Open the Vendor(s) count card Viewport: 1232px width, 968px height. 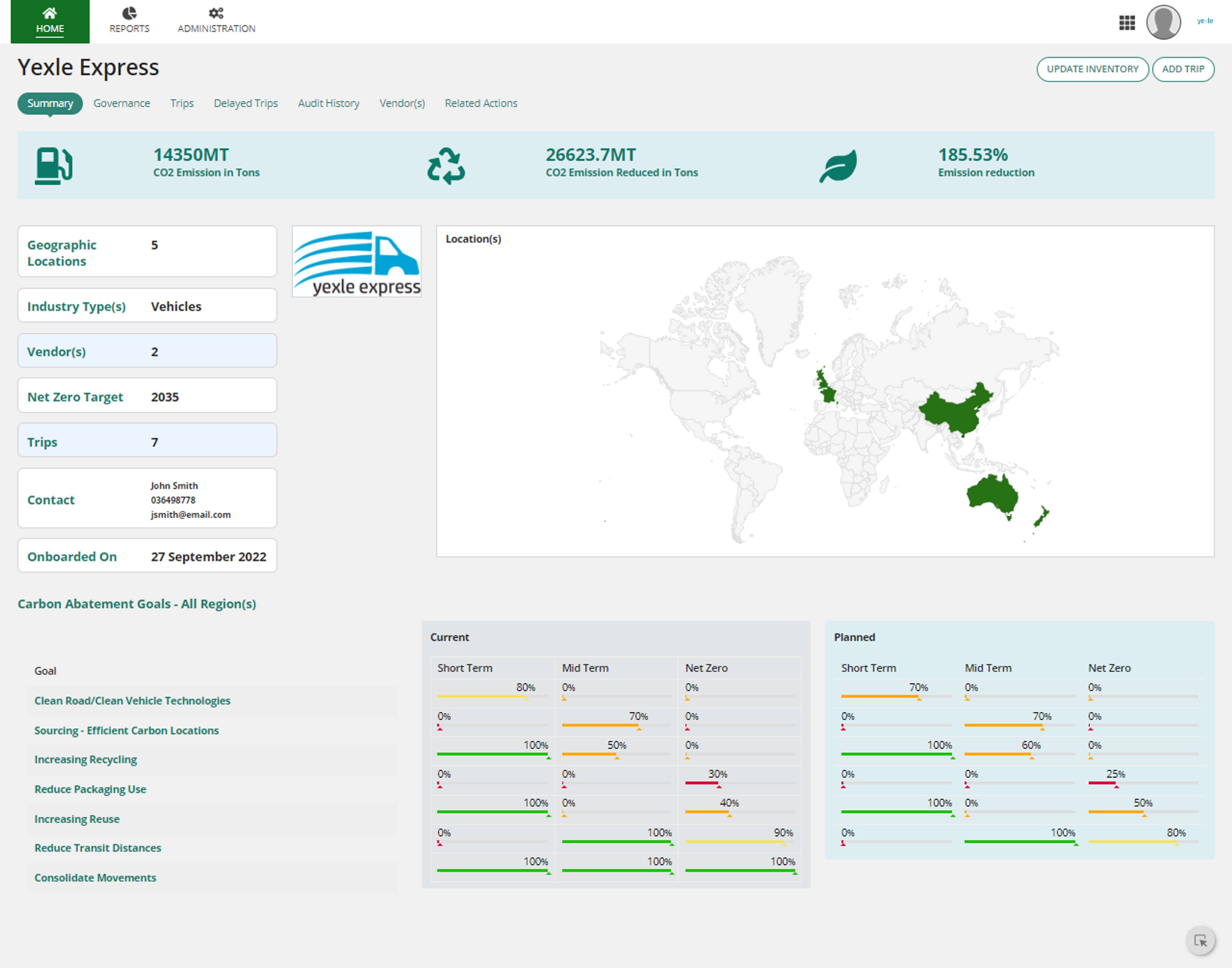pyautogui.click(x=147, y=351)
